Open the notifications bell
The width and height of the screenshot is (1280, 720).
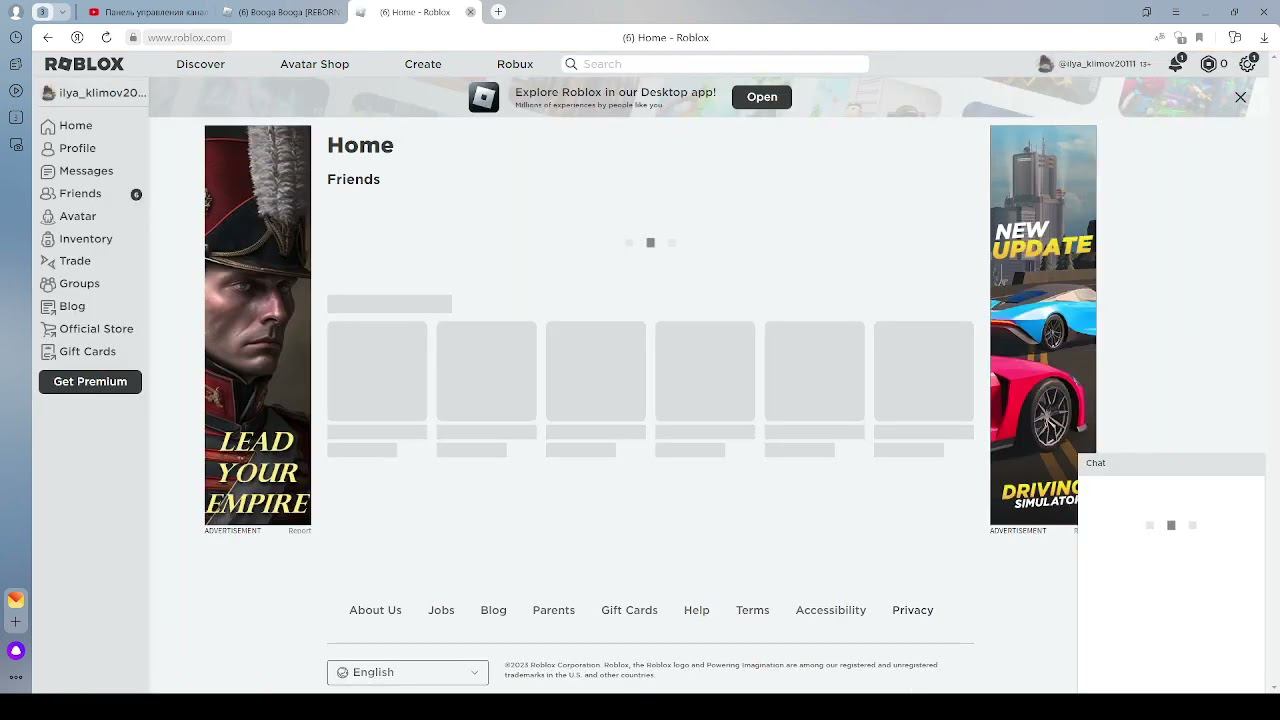[x=1176, y=64]
